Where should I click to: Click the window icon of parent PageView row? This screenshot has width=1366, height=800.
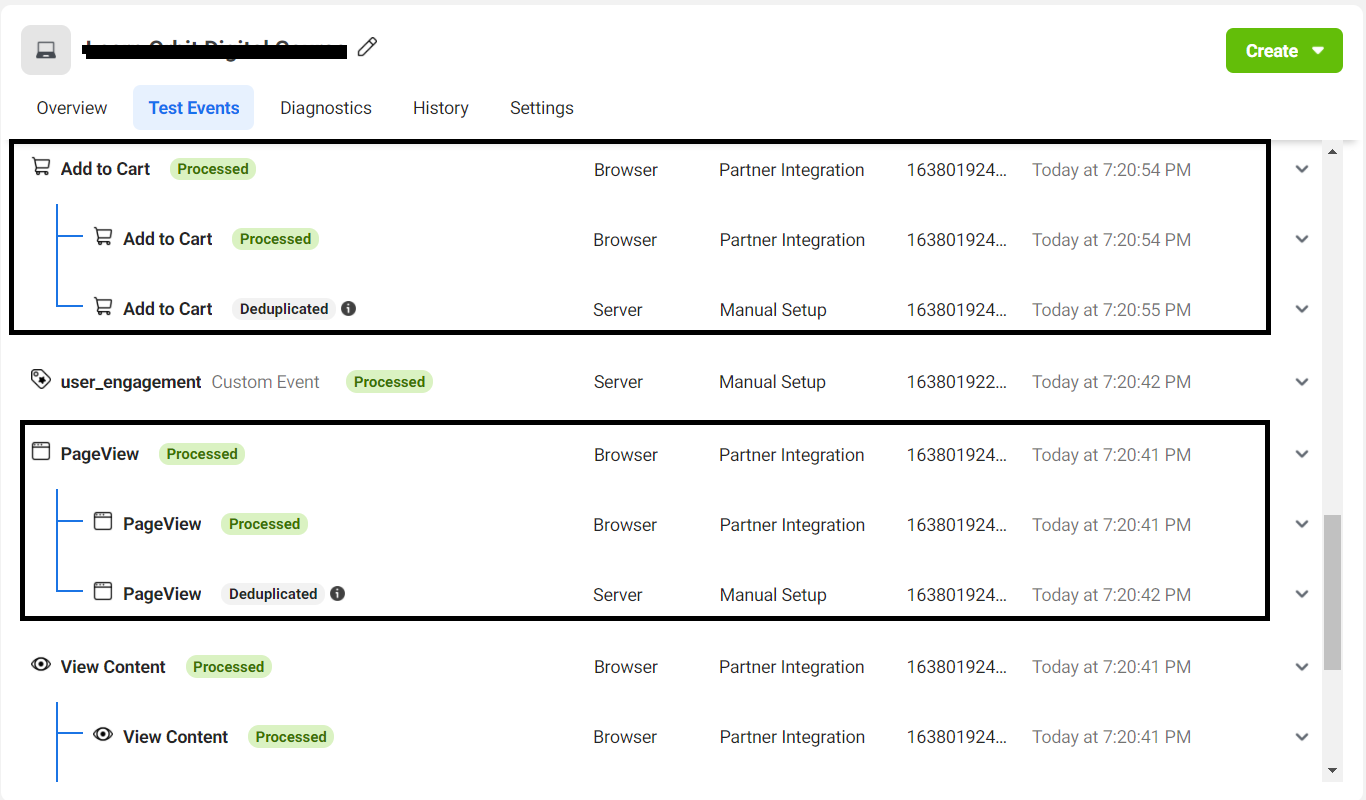pyautogui.click(x=41, y=451)
